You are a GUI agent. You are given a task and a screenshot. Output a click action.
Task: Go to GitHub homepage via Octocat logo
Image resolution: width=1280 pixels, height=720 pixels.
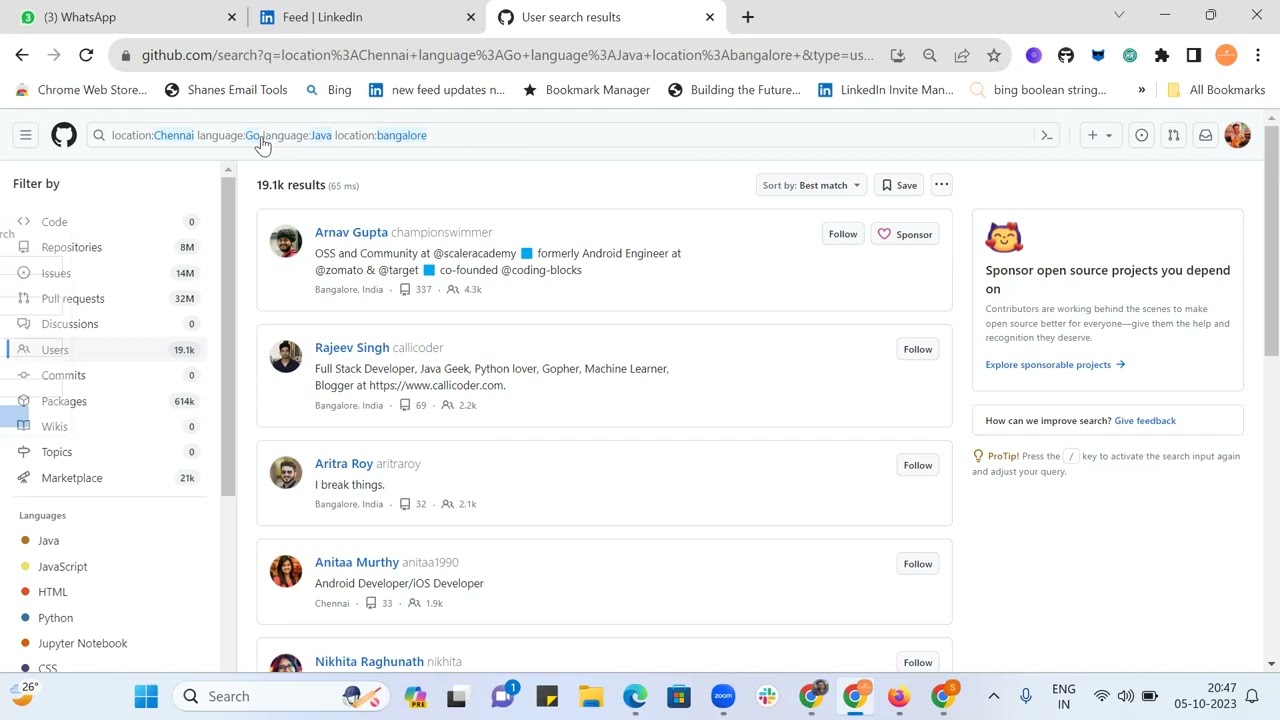point(64,135)
